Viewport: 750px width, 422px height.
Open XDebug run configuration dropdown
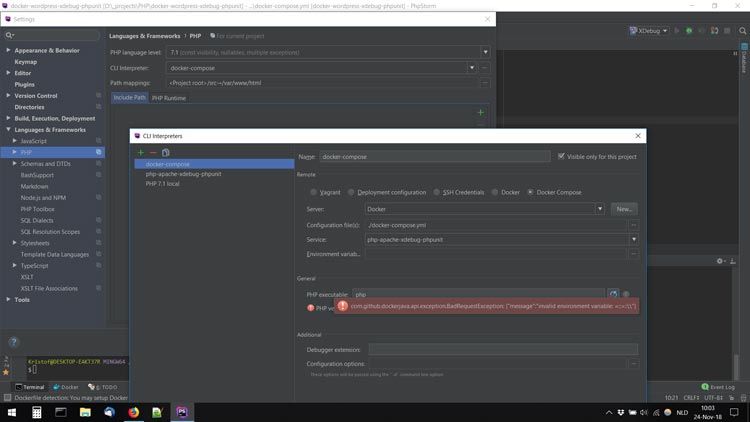click(649, 31)
